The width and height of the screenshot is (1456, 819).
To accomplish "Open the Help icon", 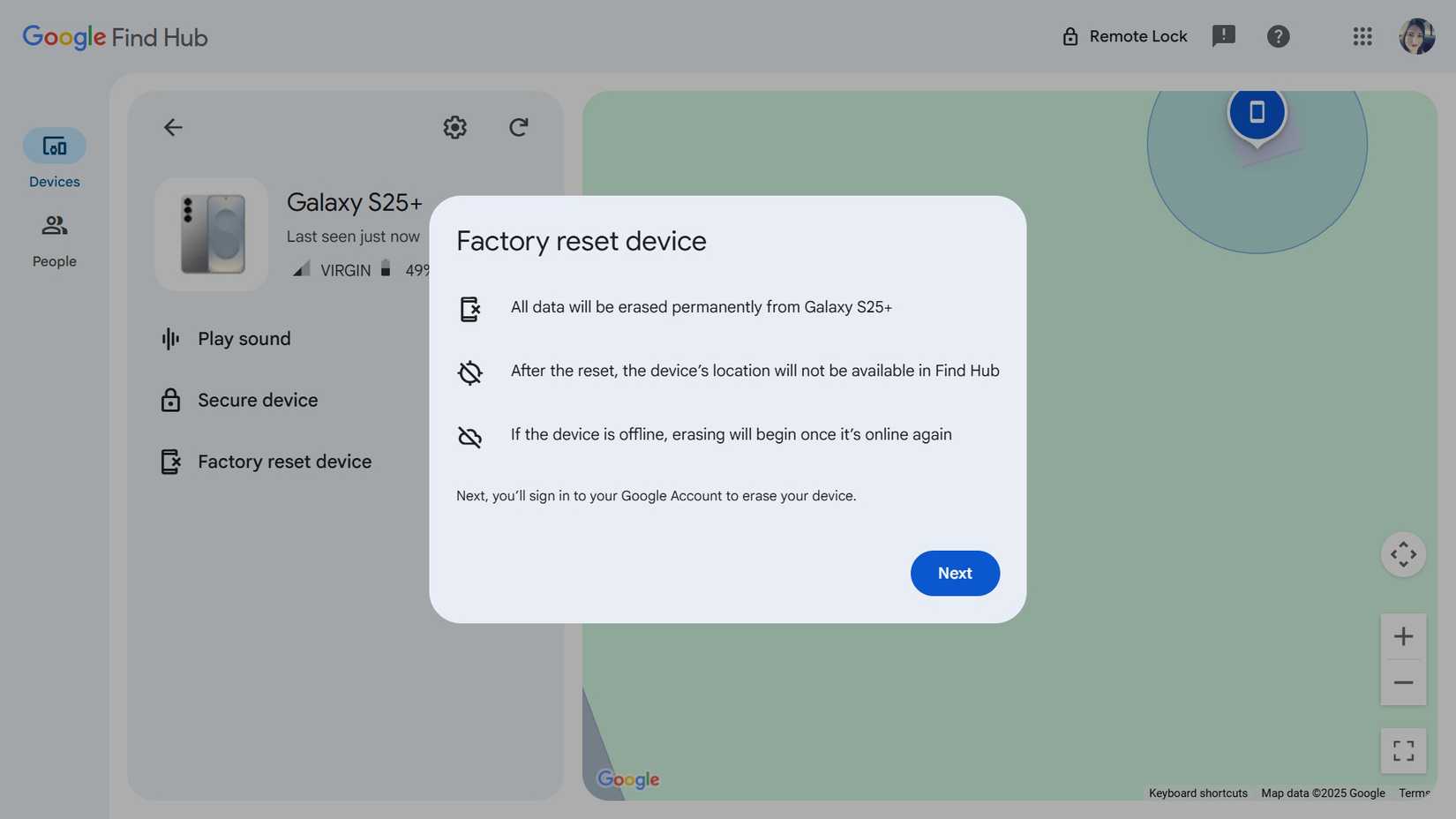I will [x=1279, y=36].
